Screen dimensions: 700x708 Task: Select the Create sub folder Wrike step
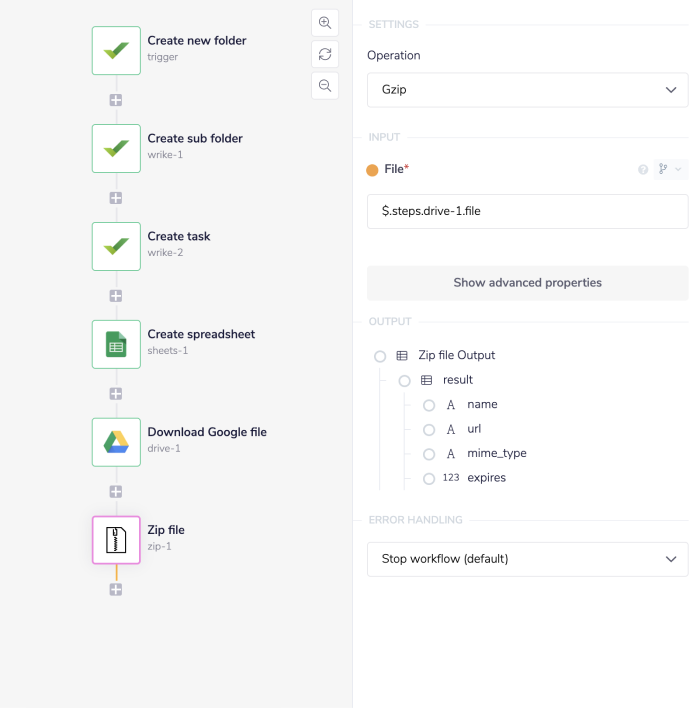click(x=116, y=148)
